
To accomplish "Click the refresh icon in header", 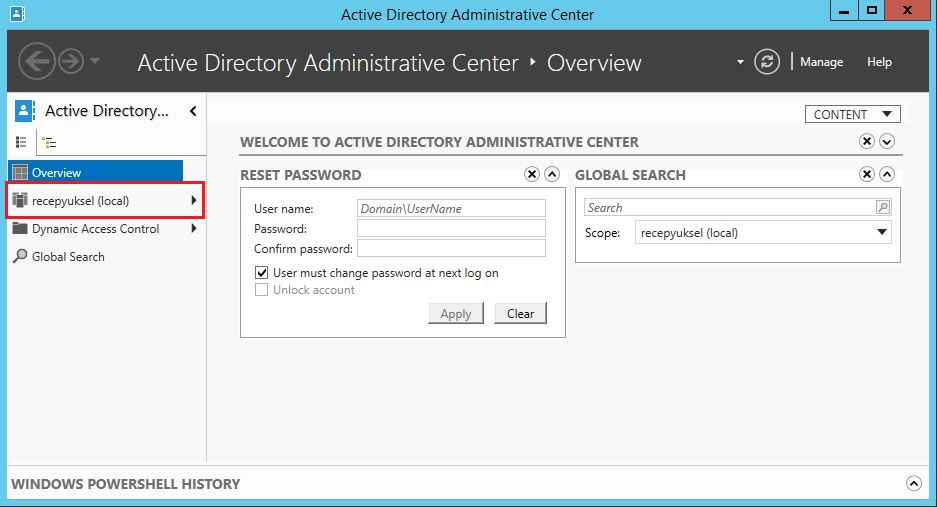I will pos(767,62).
